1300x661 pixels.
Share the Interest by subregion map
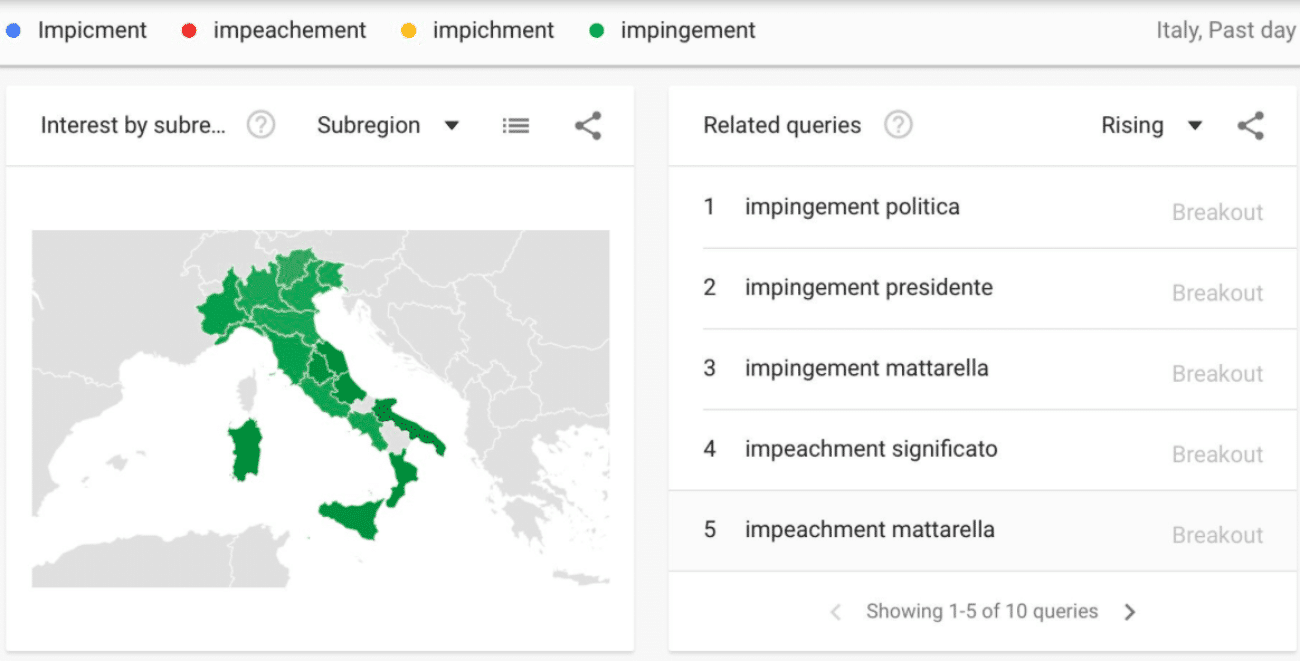click(x=588, y=125)
